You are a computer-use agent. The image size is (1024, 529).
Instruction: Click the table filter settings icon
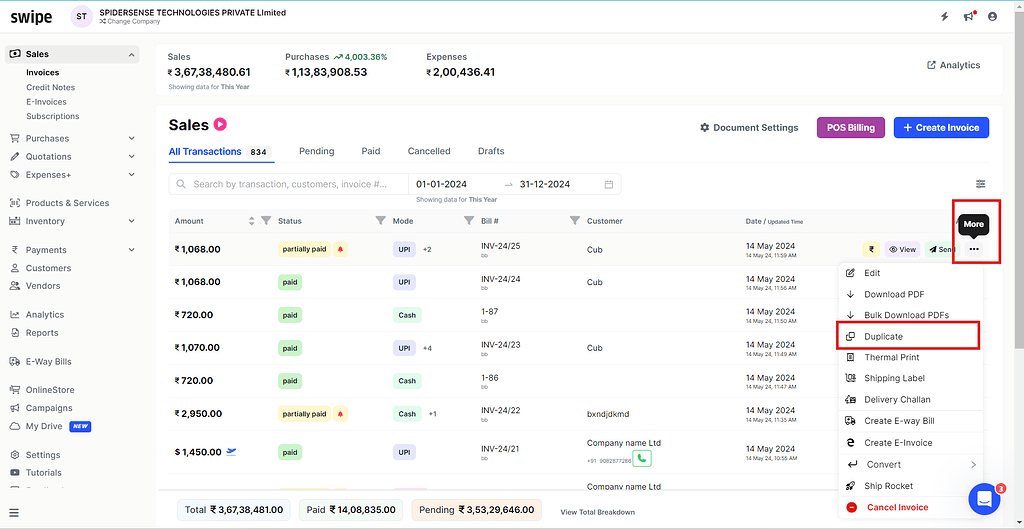click(980, 184)
